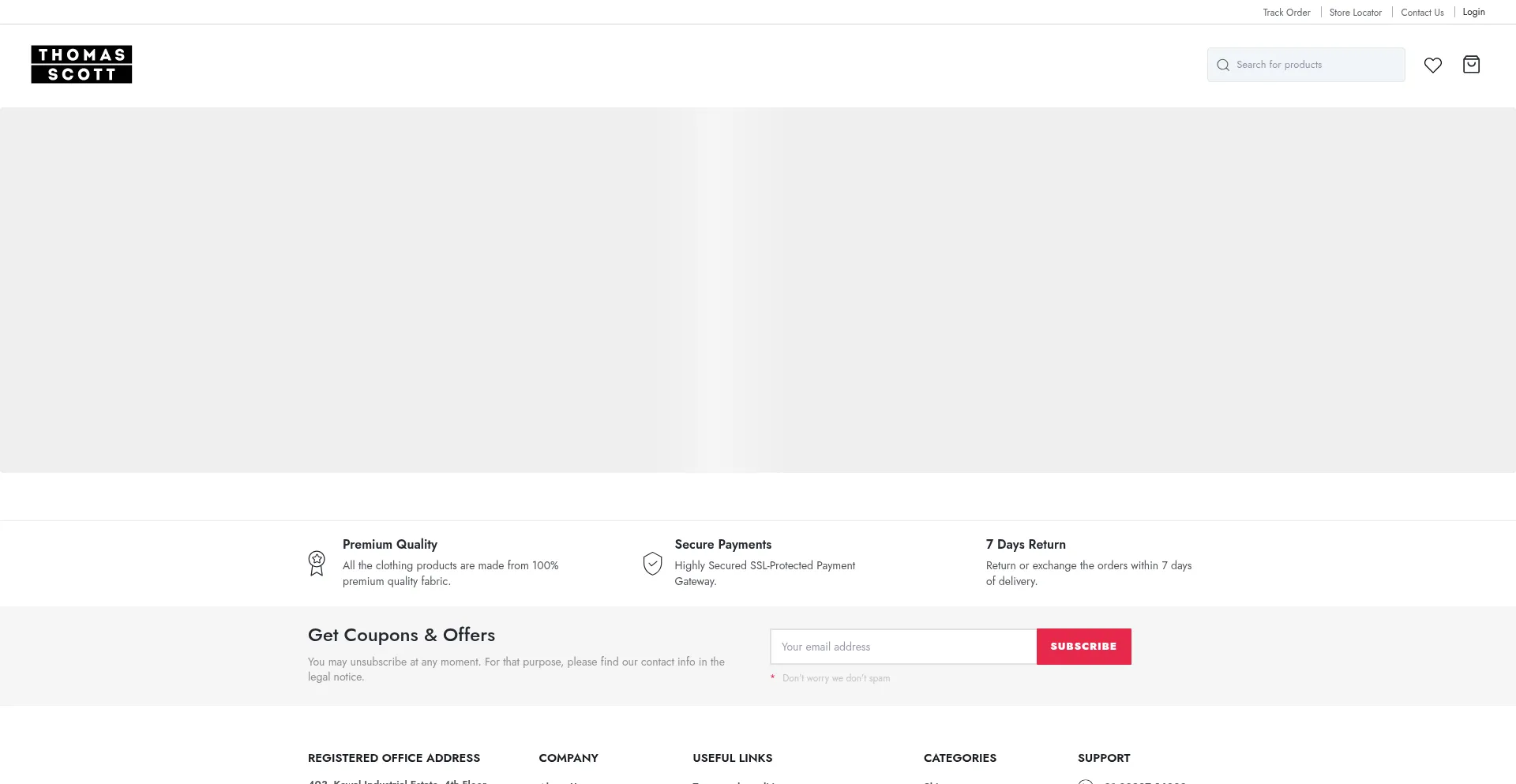Click the loading hero banner placeholder
Viewport: 1516px width, 784px height.
[758, 290]
